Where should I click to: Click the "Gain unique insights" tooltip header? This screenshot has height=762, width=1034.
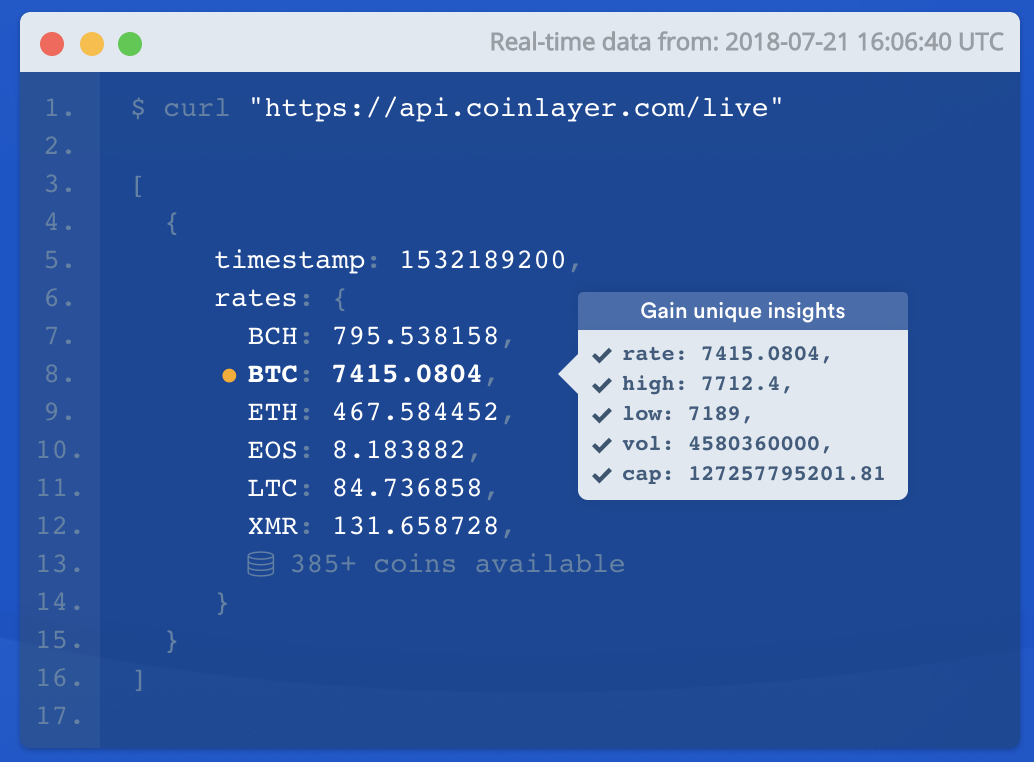743,311
